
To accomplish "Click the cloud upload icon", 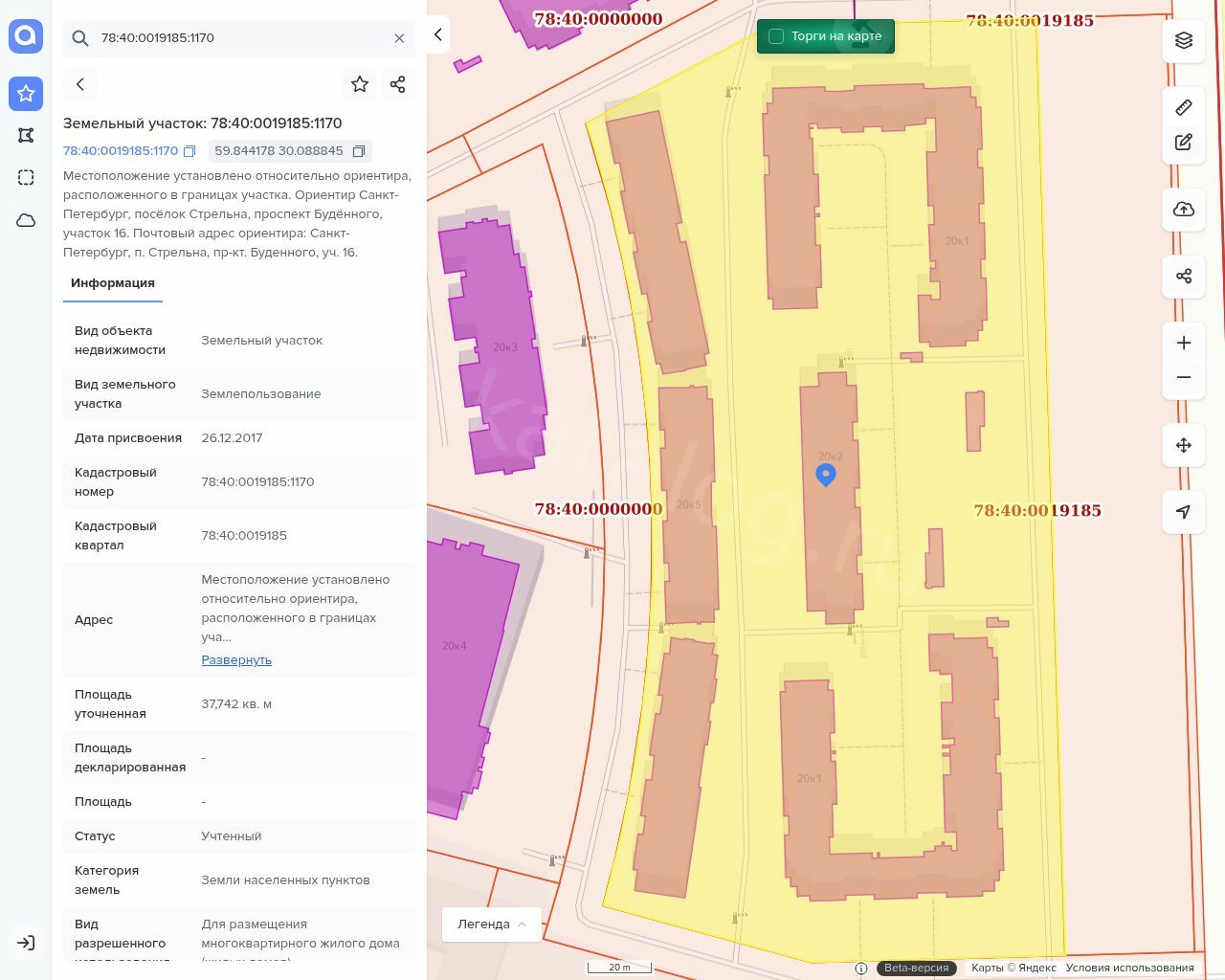I will coord(1184,210).
